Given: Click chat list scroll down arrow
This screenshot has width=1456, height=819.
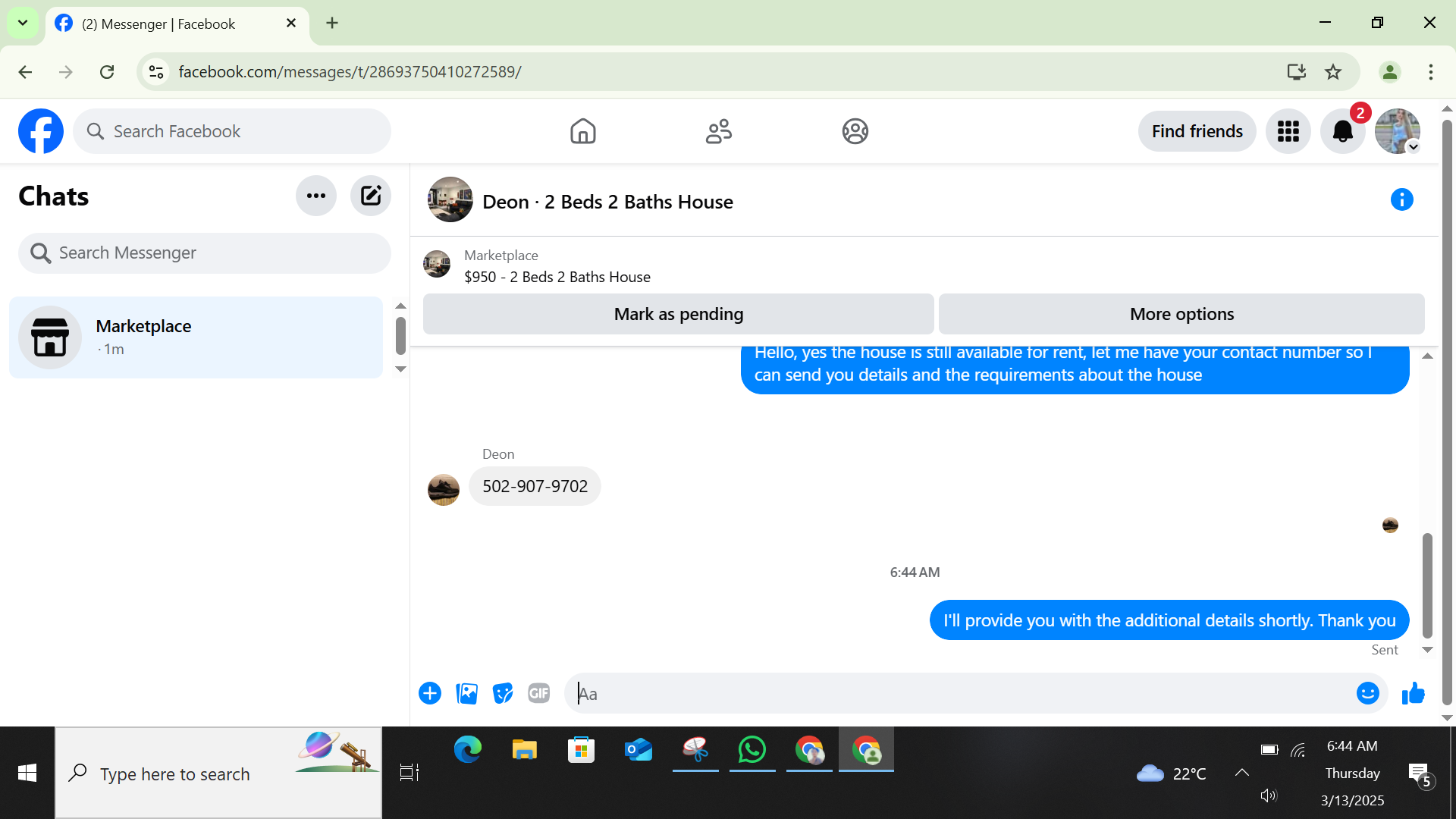Looking at the screenshot, I should click(401, 369).
